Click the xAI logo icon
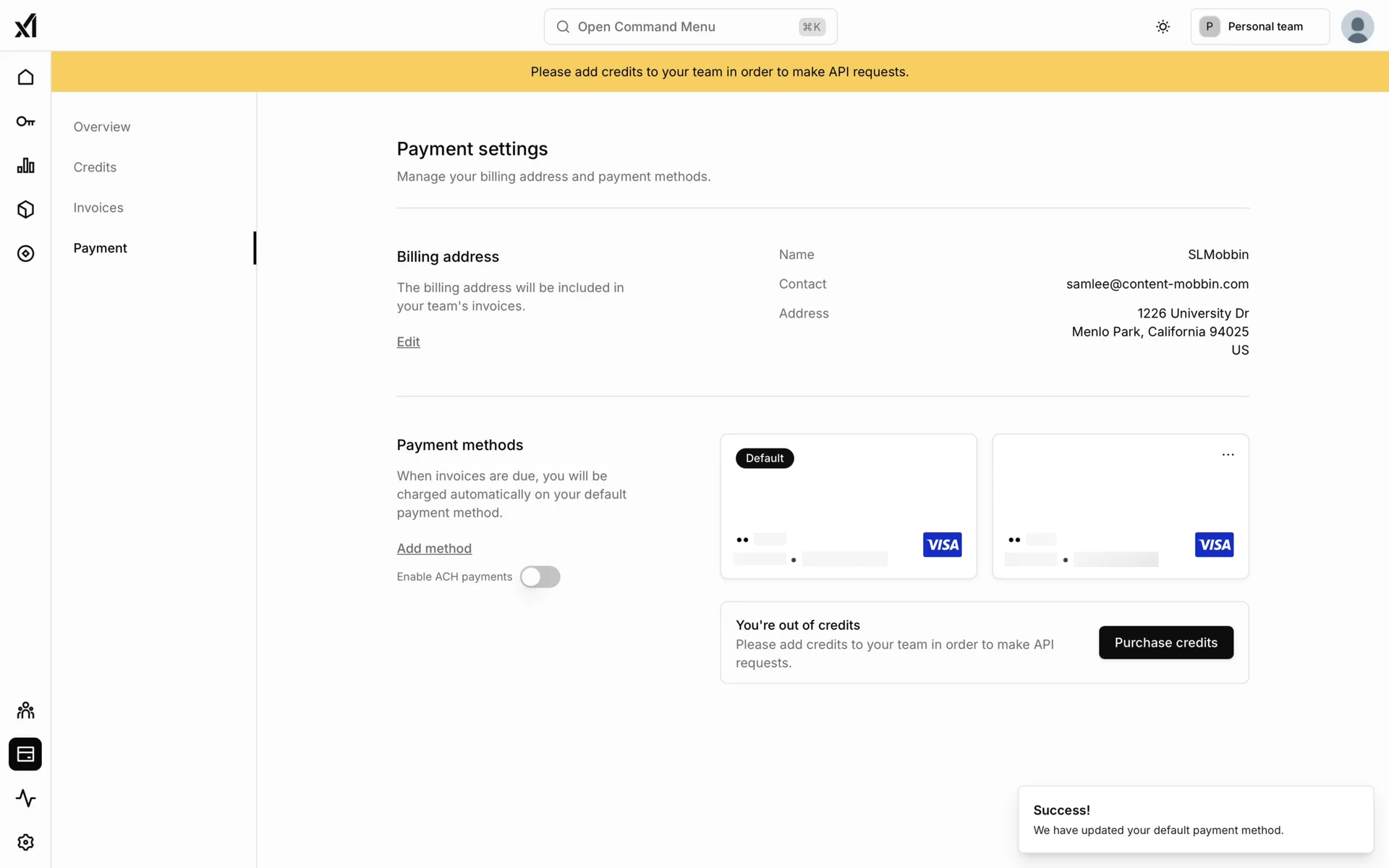 coord(25,26)
